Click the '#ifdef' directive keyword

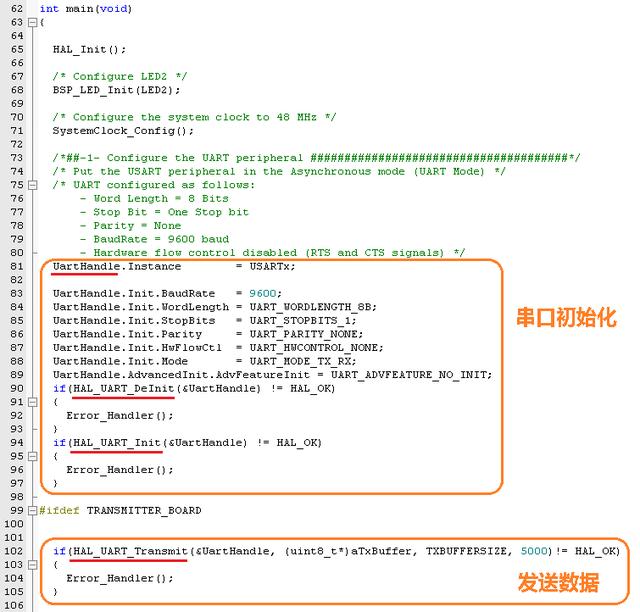[x=59, y=511]
